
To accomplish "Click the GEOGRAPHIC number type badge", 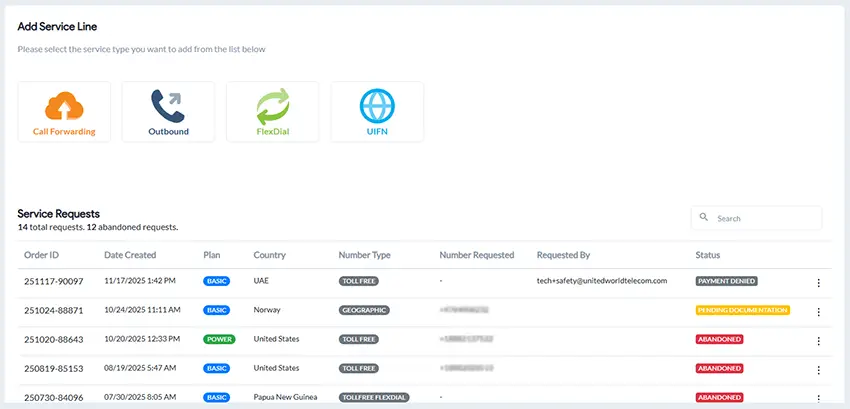I will (364, 311).
